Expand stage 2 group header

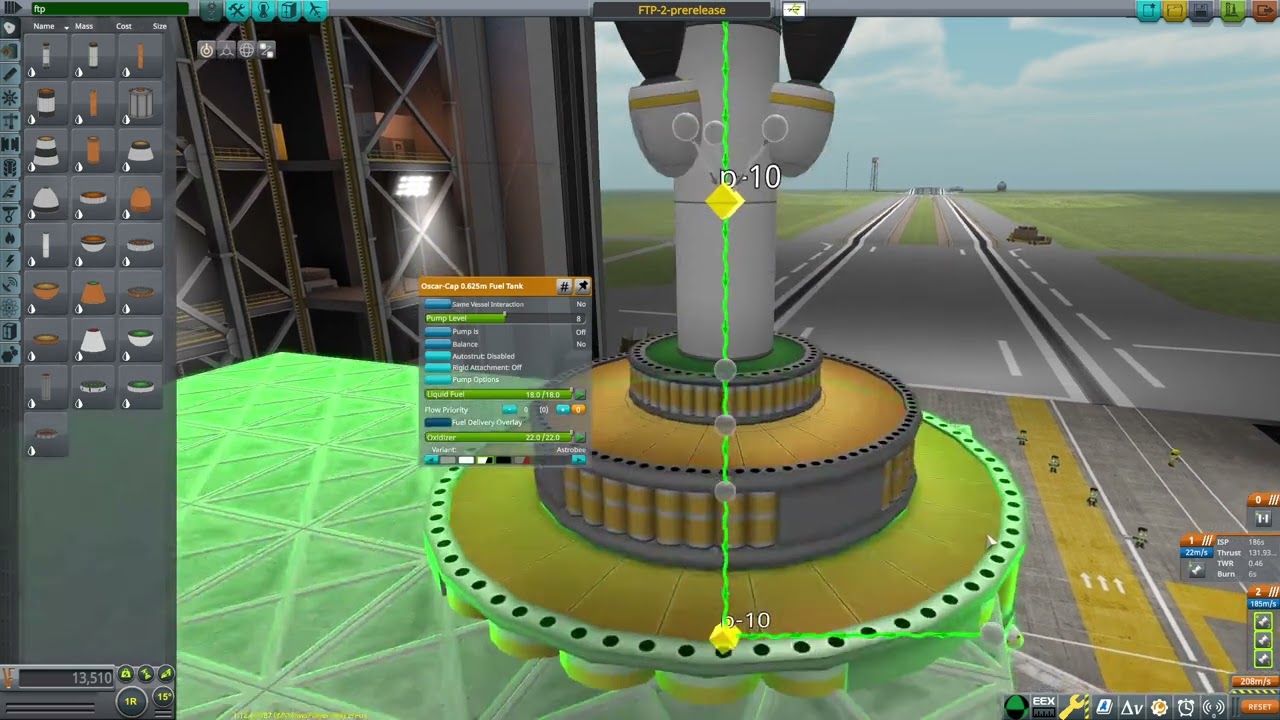point(1264,592)
